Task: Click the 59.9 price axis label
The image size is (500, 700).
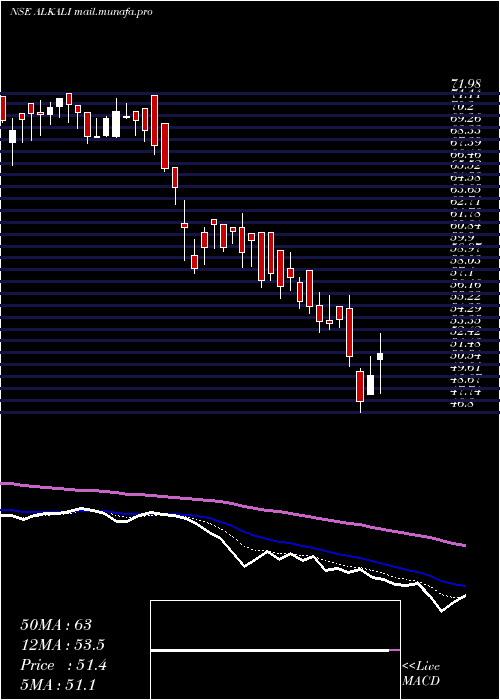Action: pos(462,238)
